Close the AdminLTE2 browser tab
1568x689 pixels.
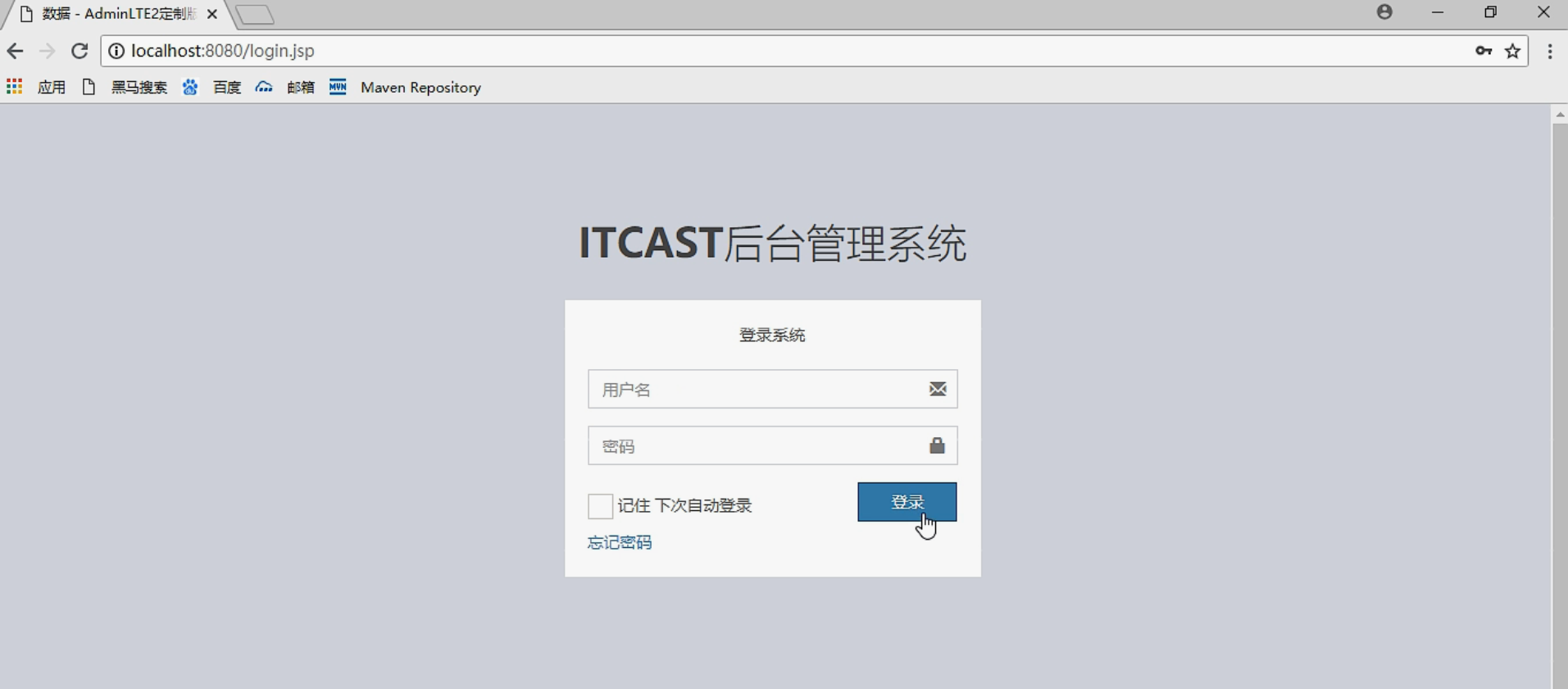[212, 14]
